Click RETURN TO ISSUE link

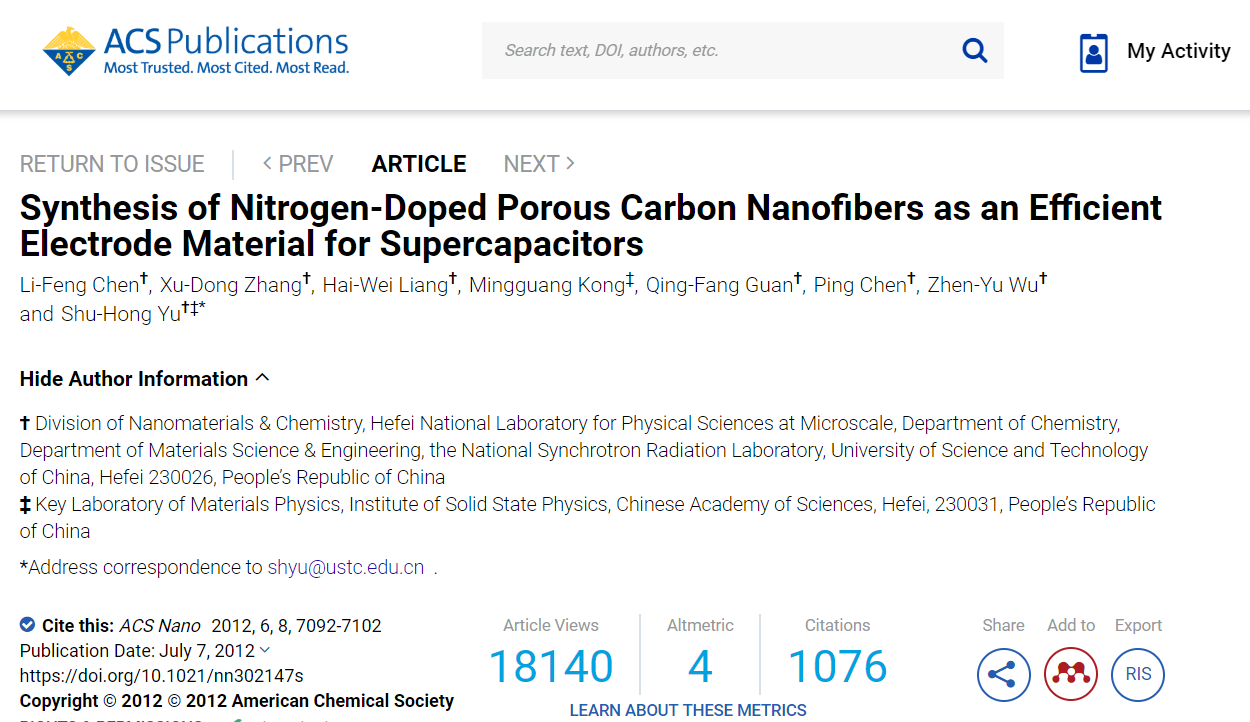coord(112,164)
